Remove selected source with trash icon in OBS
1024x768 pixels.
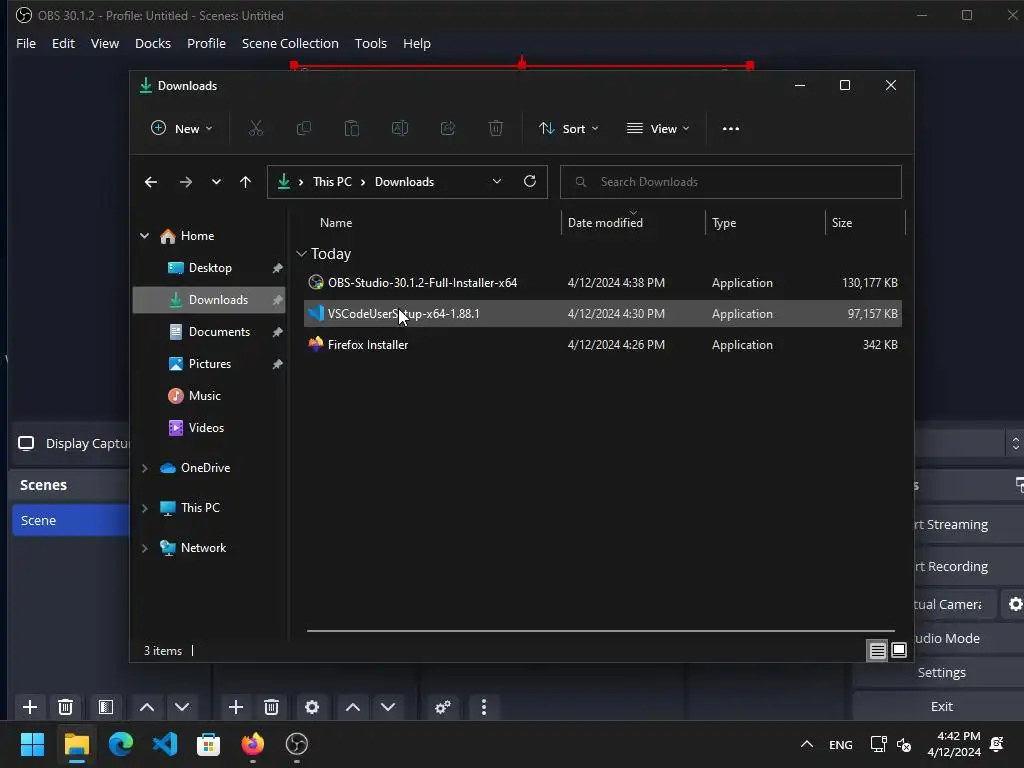pyautogui.click(x=272, y=707)
